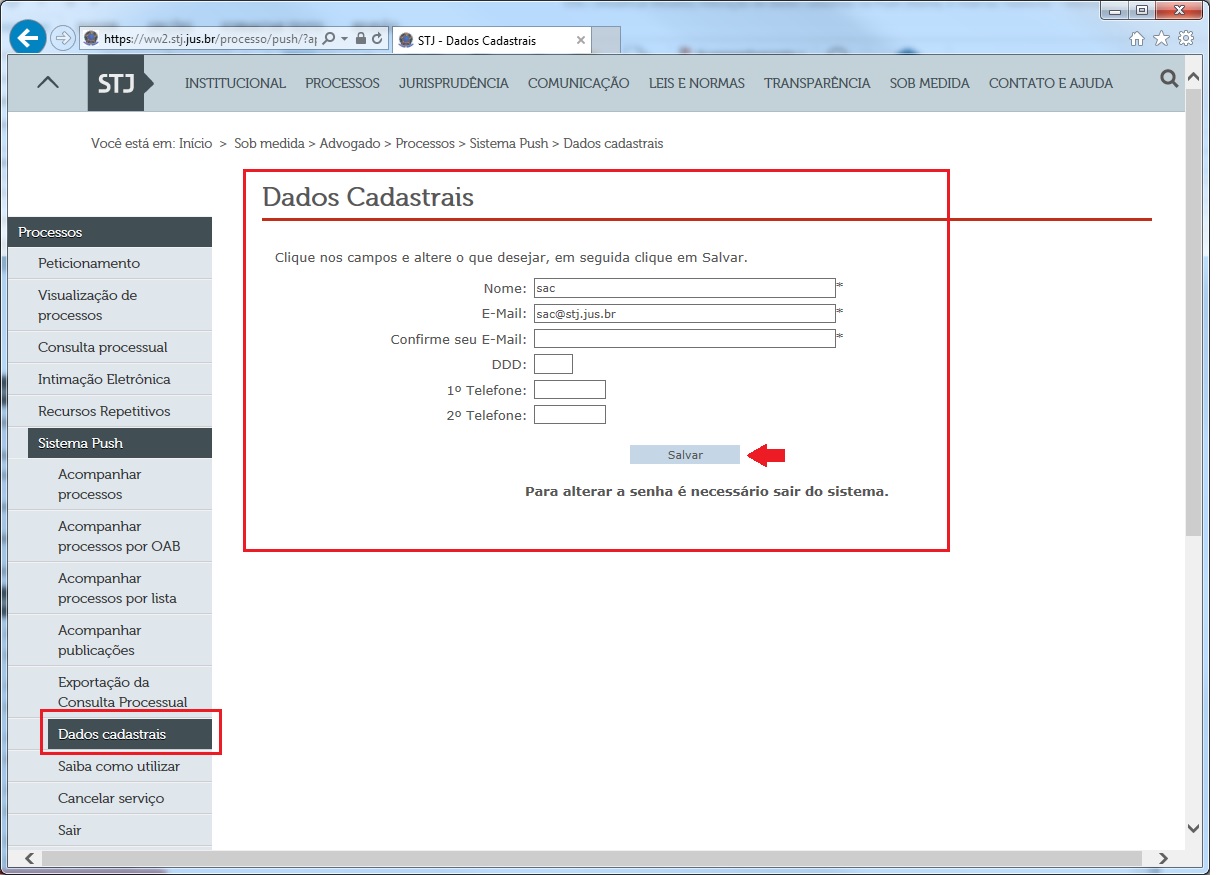Open the JURISPRUDÊNCIA menu
This screenshot has height=875, width=1224.
click(453, 83)
